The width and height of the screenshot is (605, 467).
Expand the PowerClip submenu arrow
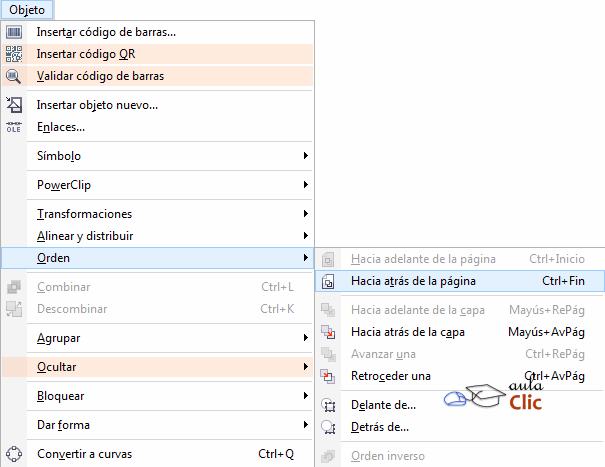(305, 185)
